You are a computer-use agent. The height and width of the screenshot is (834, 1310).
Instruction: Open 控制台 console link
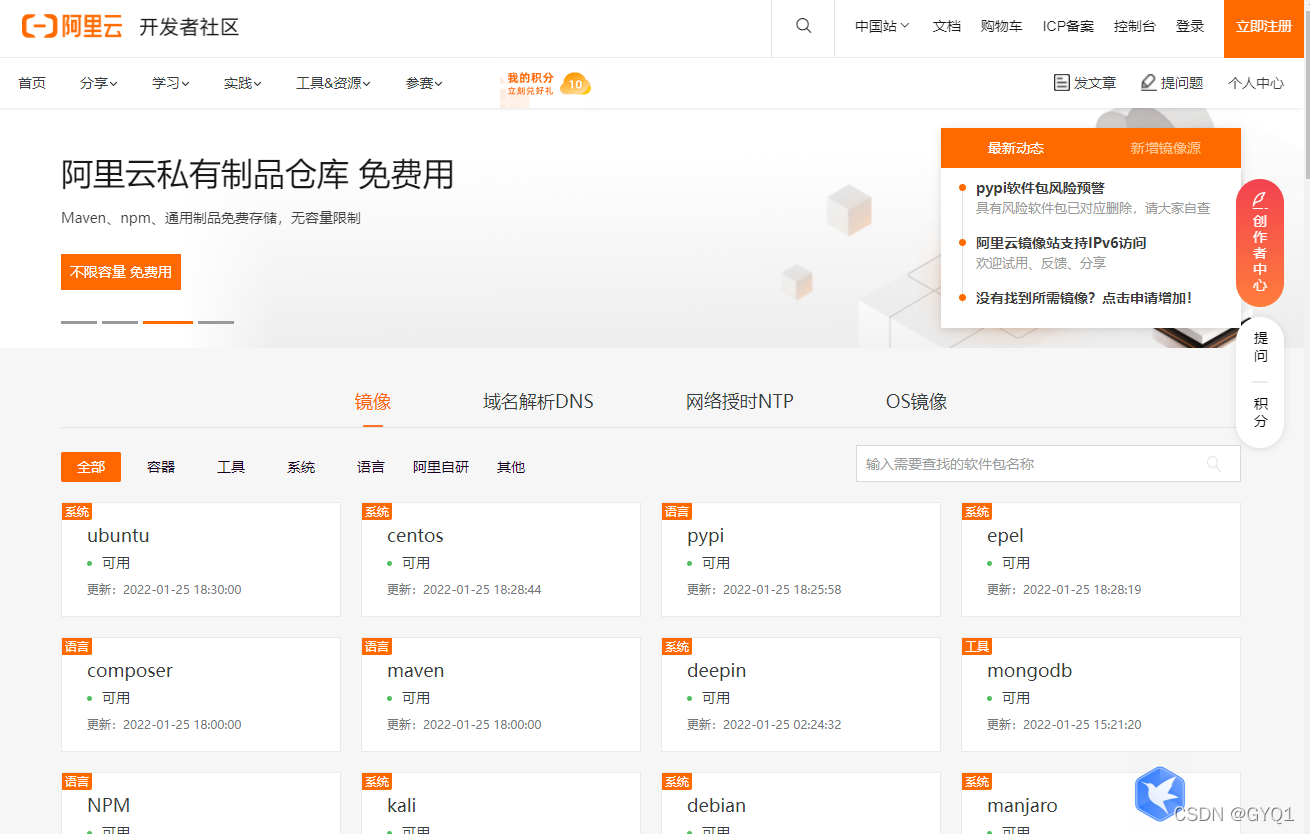coord(1135,27)
